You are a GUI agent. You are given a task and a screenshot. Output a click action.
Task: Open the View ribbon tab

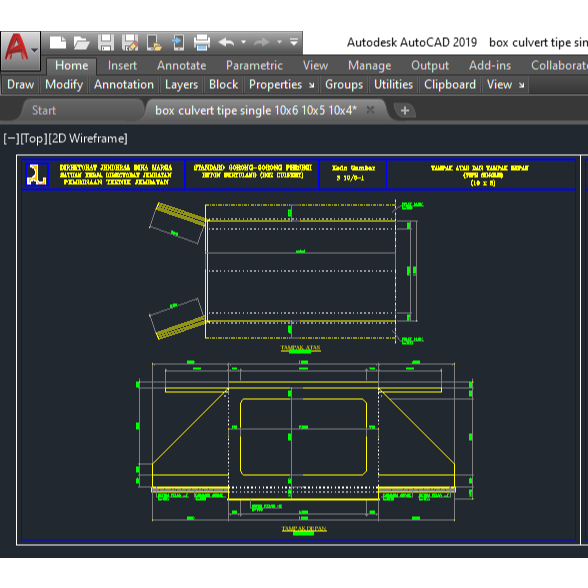coord(315,66)
